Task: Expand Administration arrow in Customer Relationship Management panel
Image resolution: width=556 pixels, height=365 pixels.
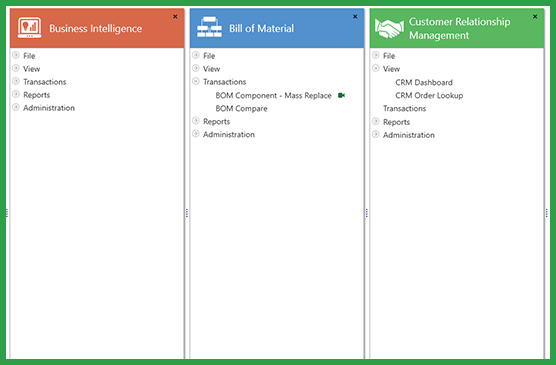Action: pos(376,134)
